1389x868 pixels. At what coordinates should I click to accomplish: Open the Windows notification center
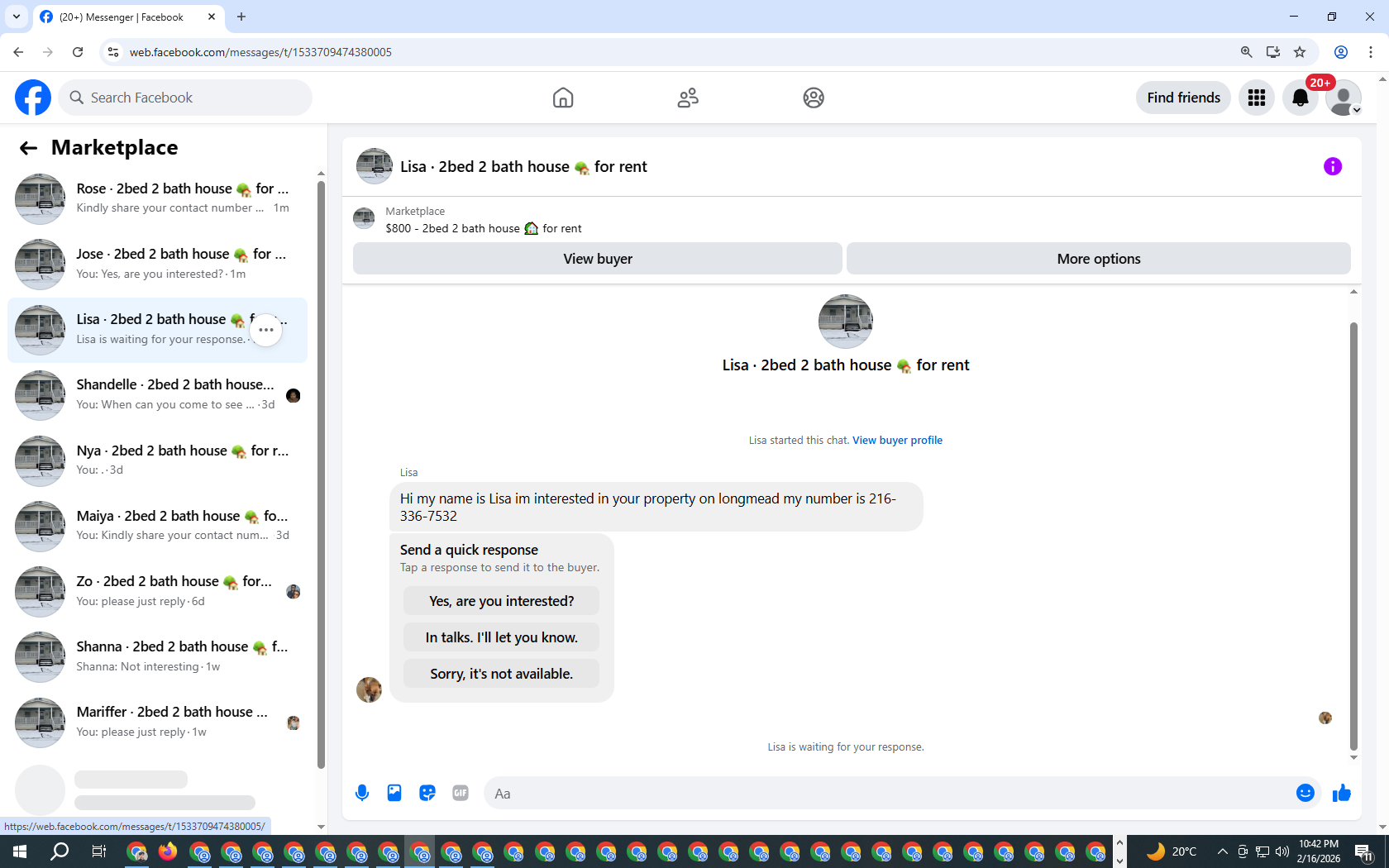[1364, 851]
